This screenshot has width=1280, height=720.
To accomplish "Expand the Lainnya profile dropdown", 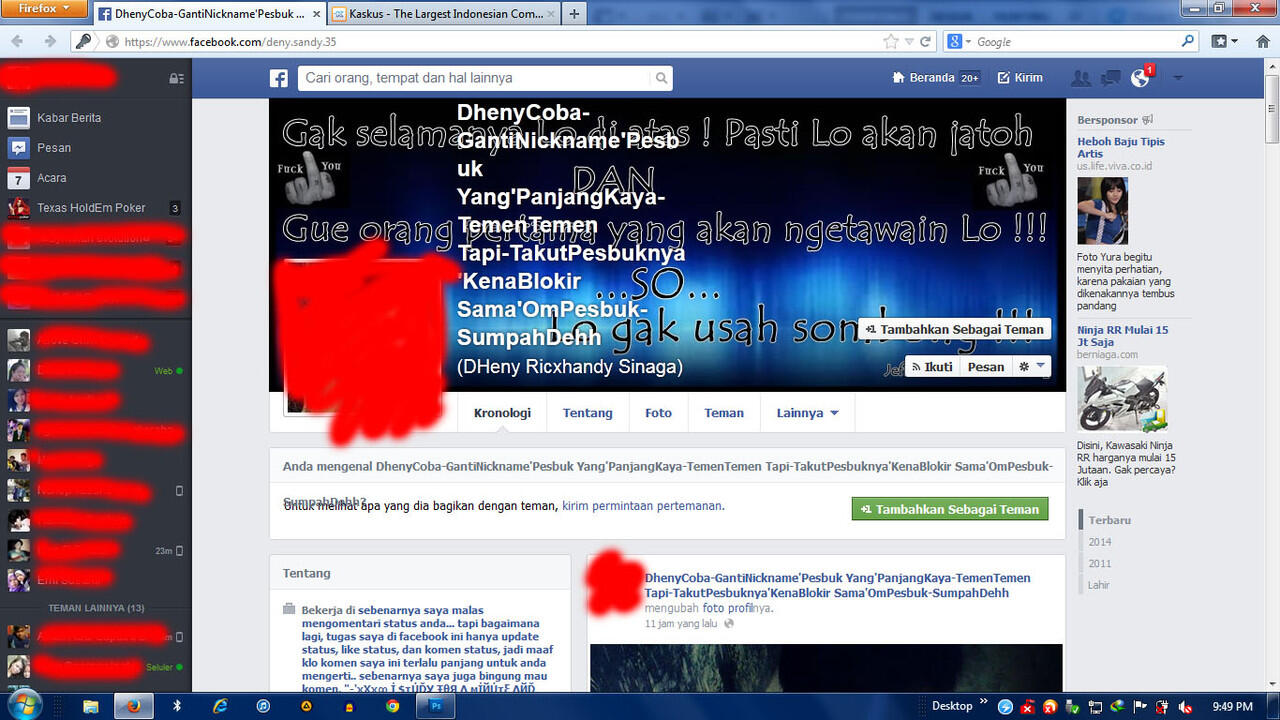I will 807,413.
